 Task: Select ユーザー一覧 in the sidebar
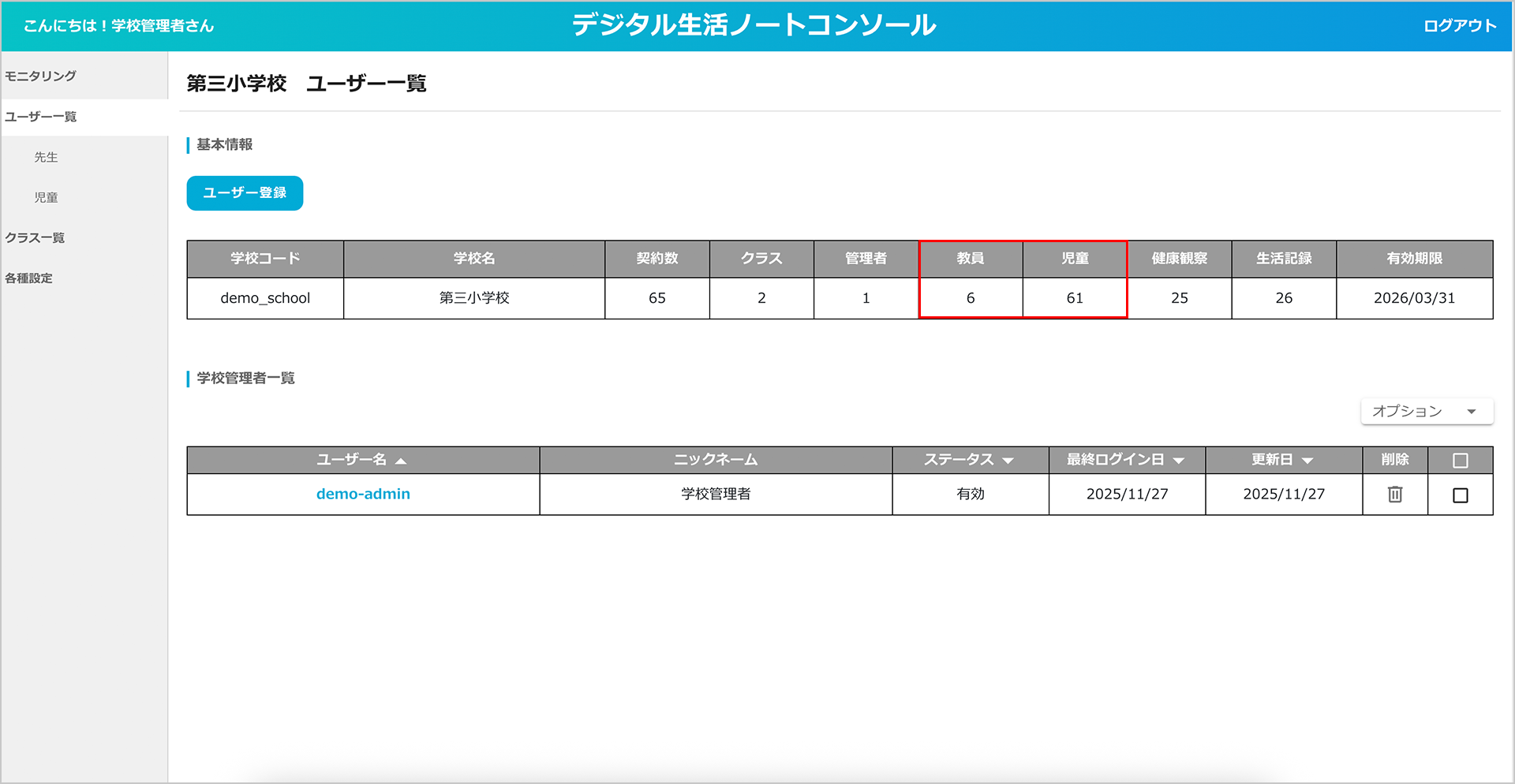click(x=41, y=117)
